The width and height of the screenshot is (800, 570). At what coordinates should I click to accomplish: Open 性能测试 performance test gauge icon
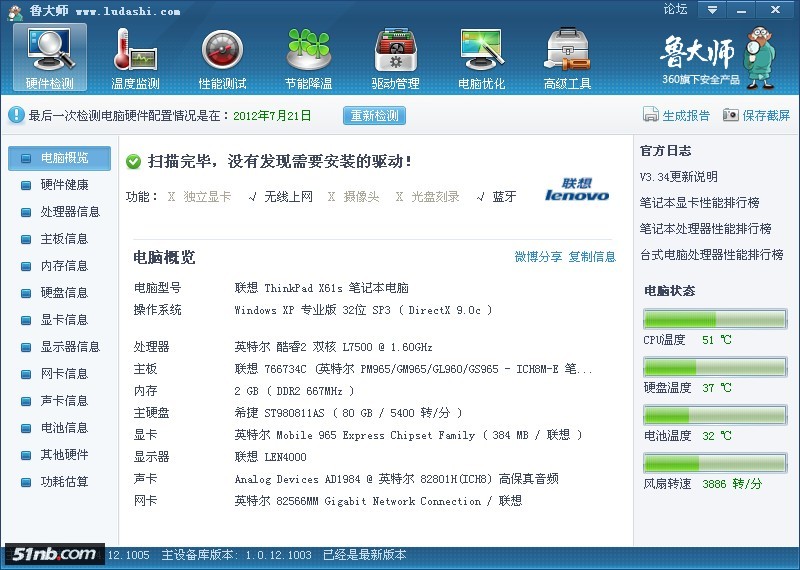pos(222,57)
